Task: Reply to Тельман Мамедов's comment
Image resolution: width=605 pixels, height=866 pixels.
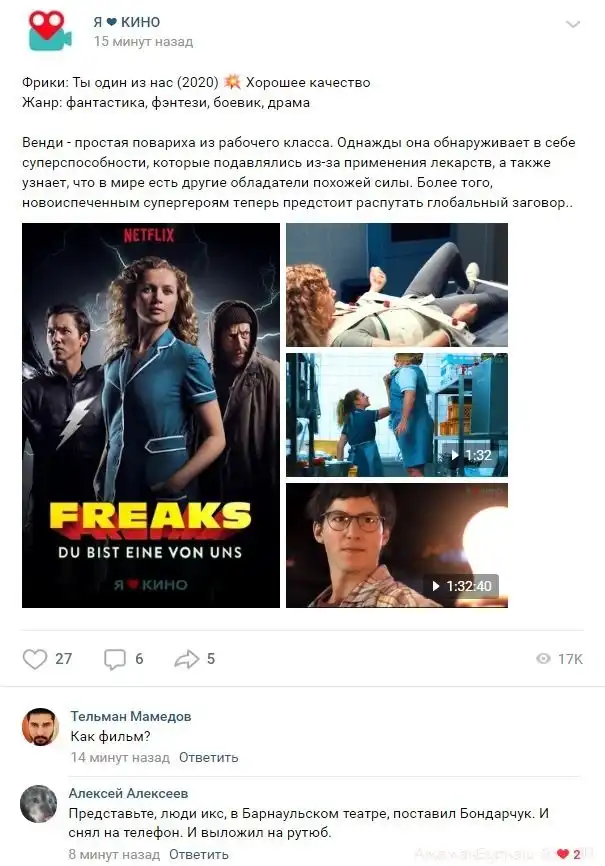Action: pos(208,757)
